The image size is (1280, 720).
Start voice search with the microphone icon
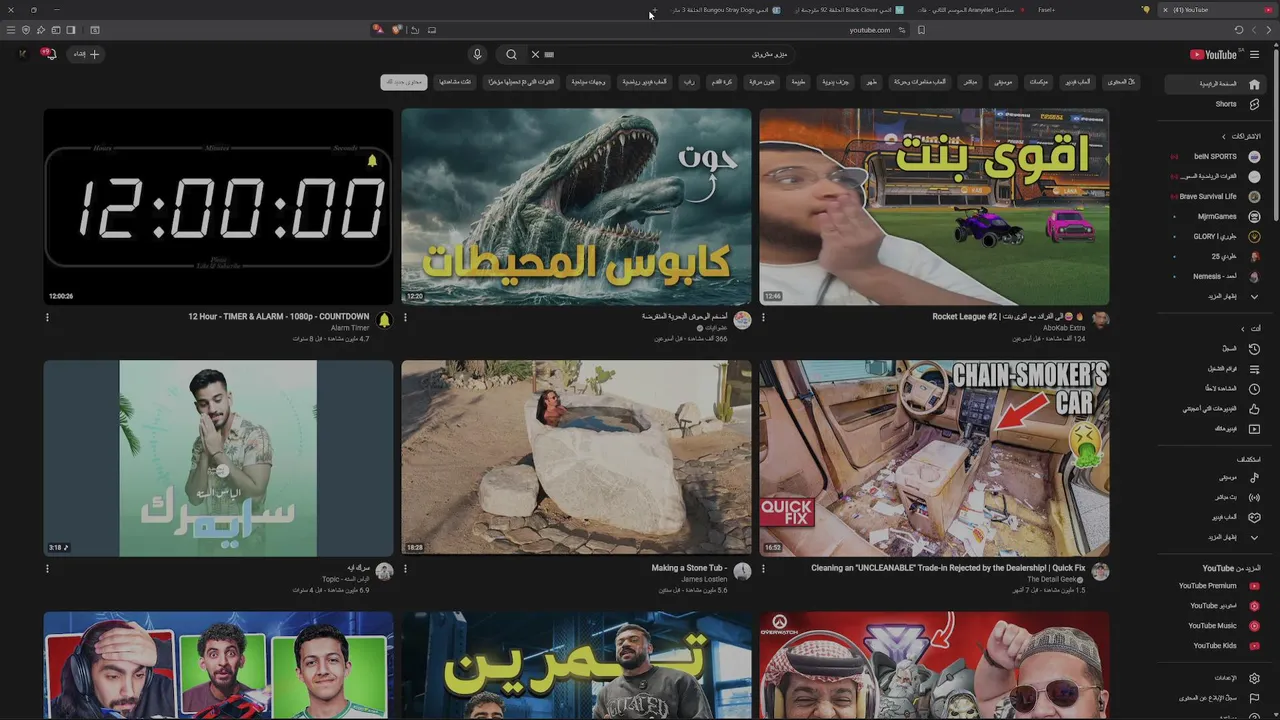coord(477,55)
